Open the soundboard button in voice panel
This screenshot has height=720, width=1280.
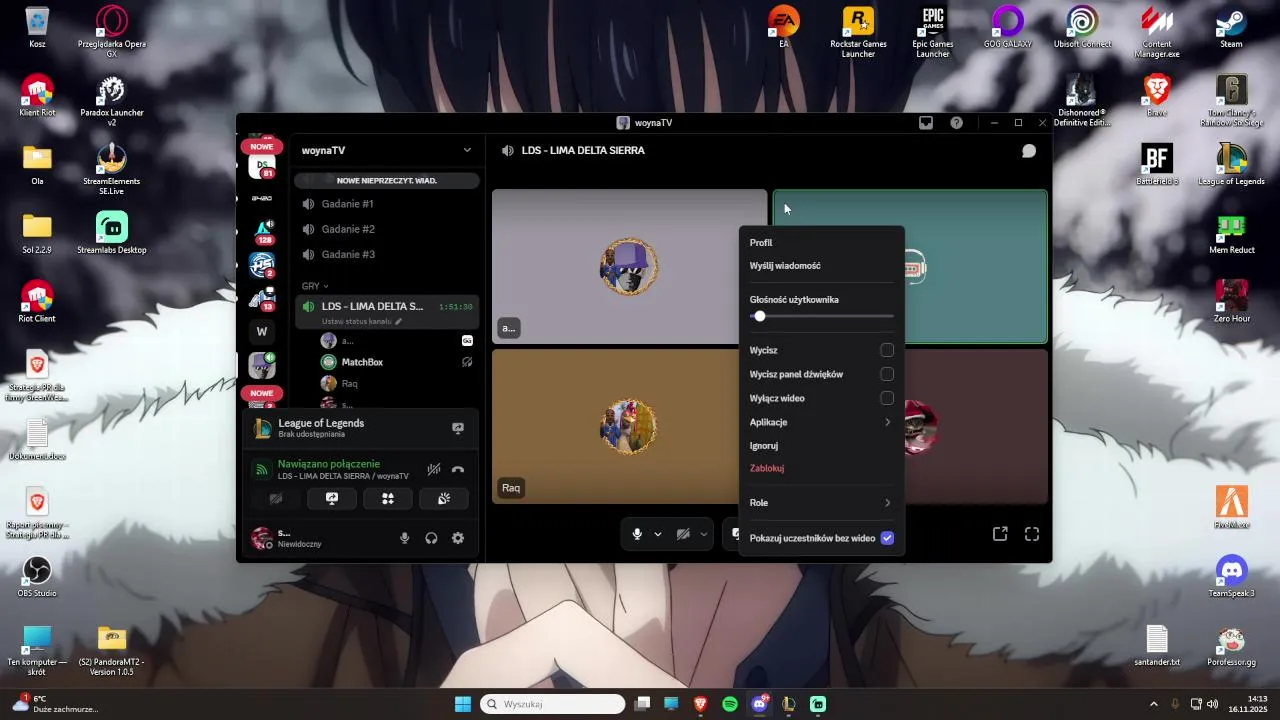(x=444, y=499)
